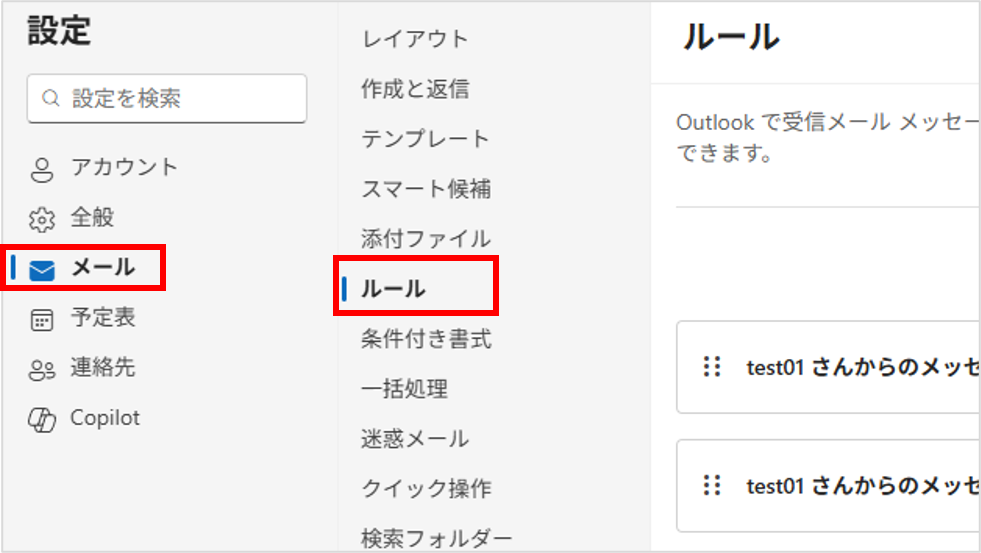Open the レイアウト settings page
The image size is (981, 553).
414,39
